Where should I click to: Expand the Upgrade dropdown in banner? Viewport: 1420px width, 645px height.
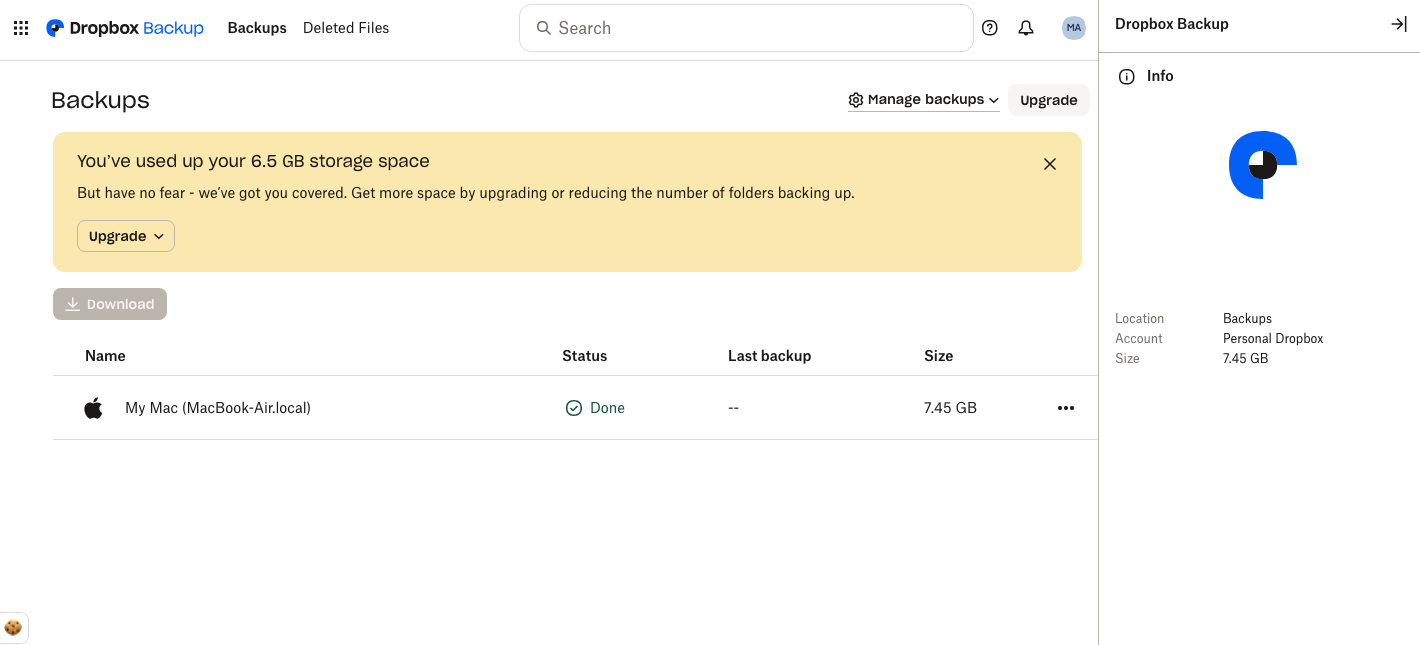point(126,236)
